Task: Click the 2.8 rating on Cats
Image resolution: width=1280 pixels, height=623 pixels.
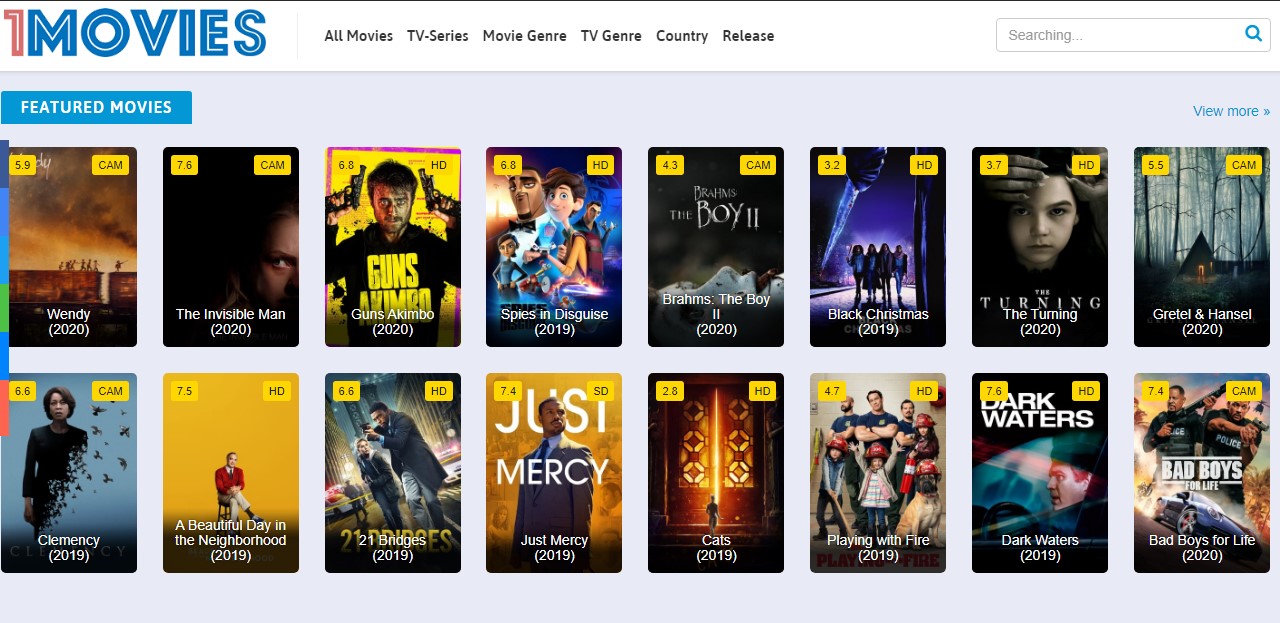Action: click(670, 391)
